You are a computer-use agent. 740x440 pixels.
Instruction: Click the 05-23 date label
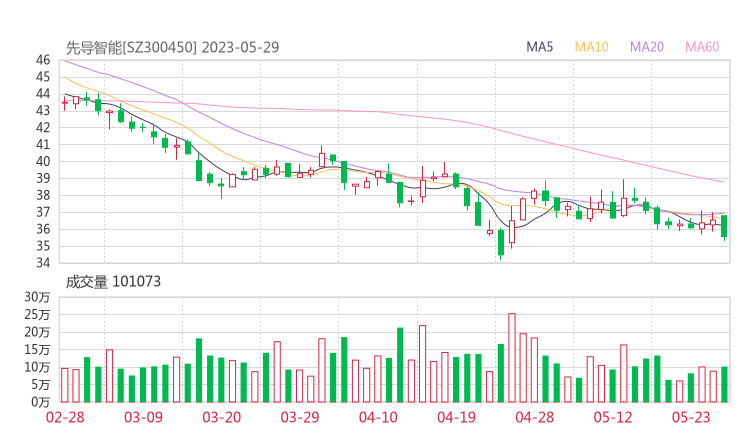click(691, 417)
